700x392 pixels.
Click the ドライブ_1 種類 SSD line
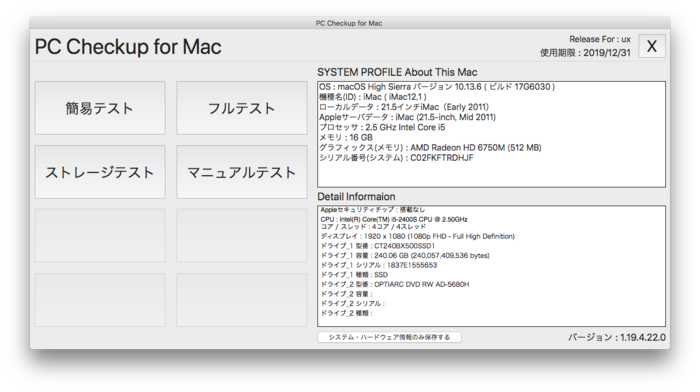[354, 275]
